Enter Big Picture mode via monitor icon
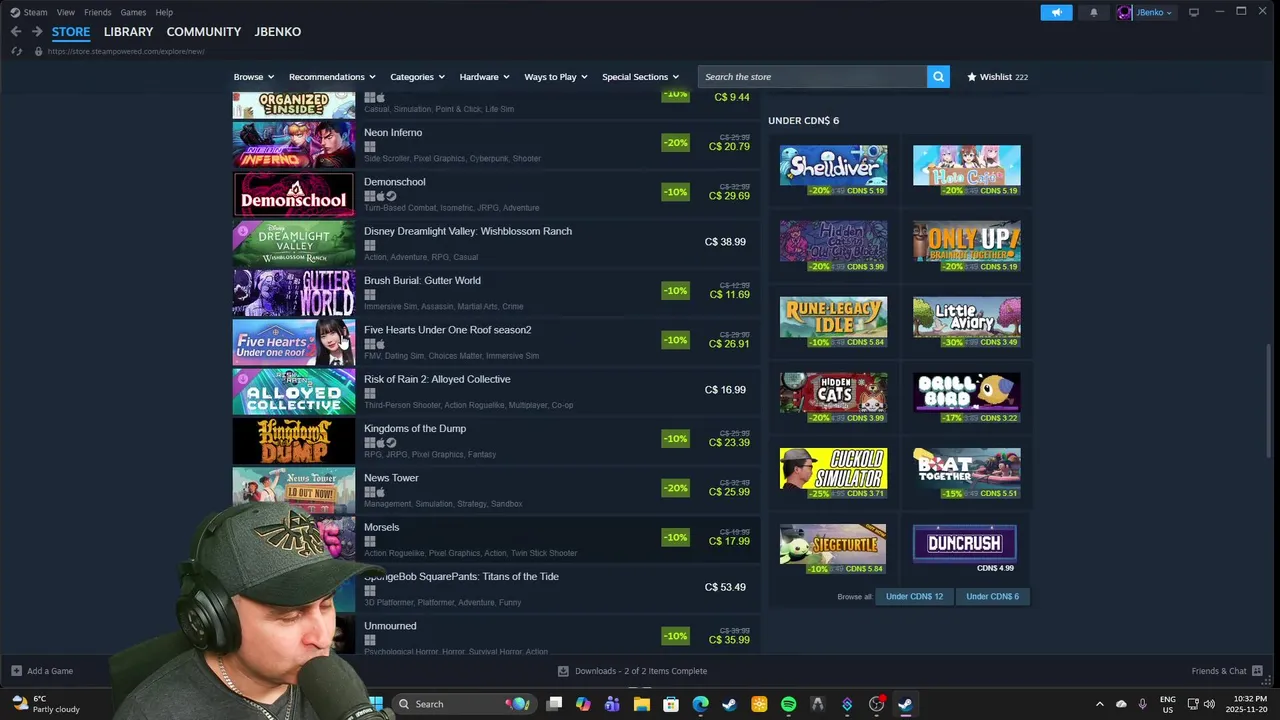Viewport: 1280px width, 720px height. [x=1194, y=12]
